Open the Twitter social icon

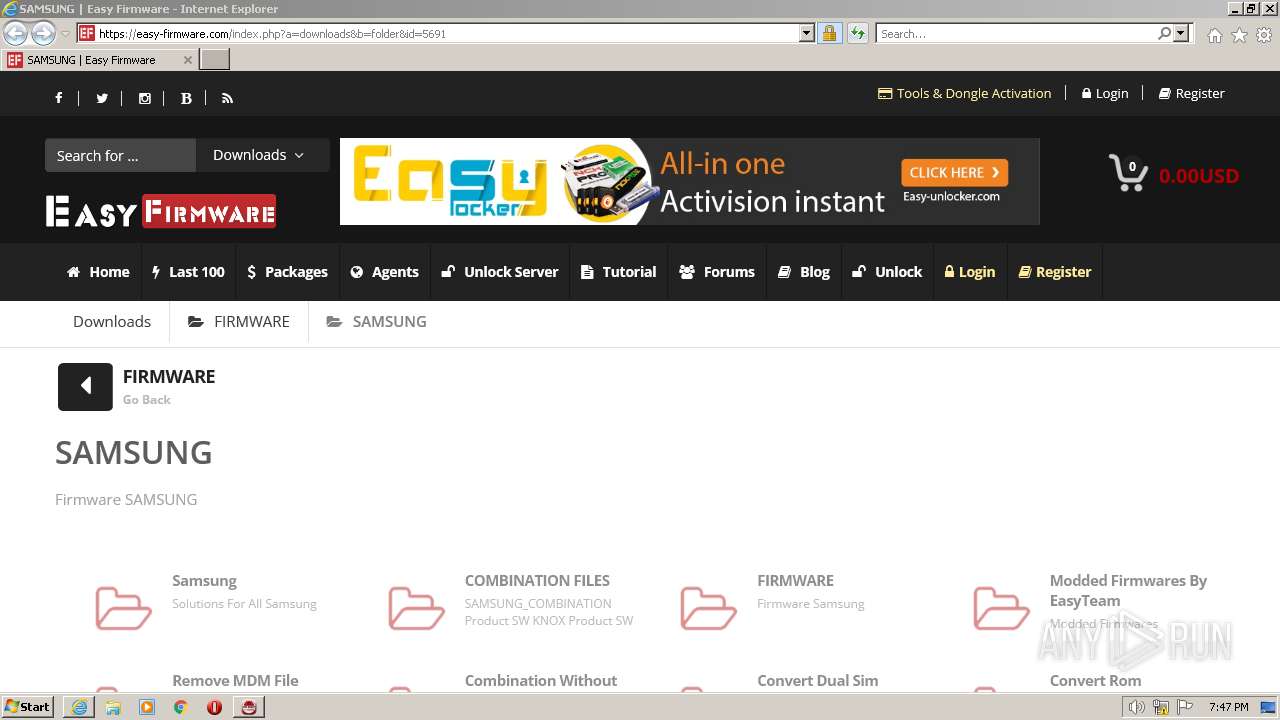101,98
